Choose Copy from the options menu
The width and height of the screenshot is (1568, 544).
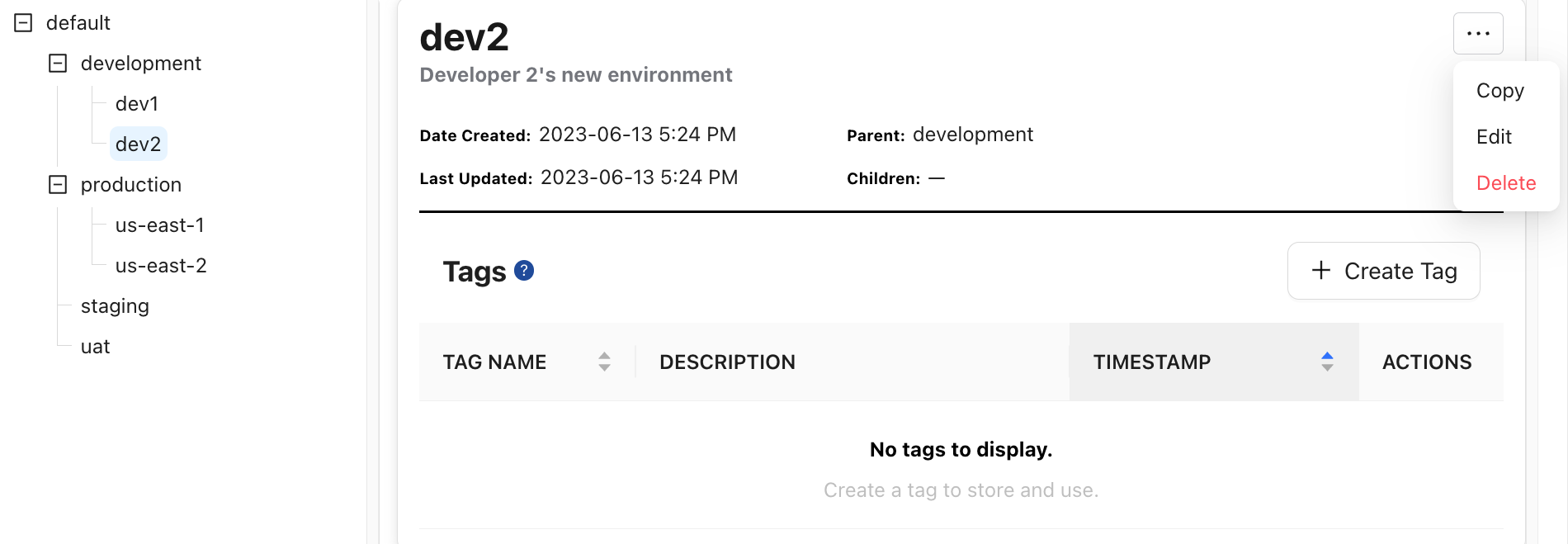[x=1500, y=91]
